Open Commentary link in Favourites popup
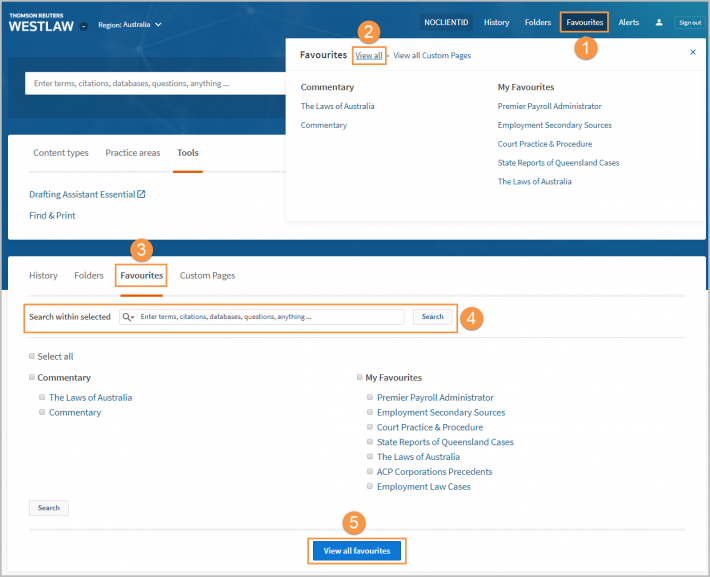The image size is (710, 577). tap(324, 125)
